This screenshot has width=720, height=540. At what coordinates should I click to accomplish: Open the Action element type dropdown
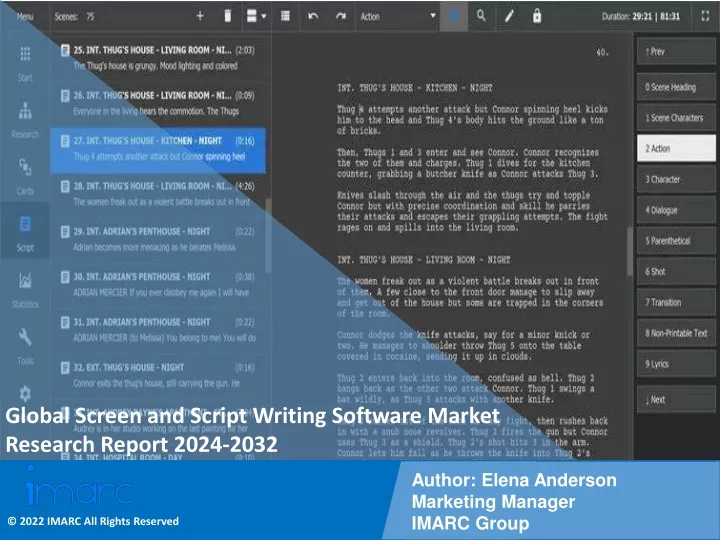(x=397, y=17)
